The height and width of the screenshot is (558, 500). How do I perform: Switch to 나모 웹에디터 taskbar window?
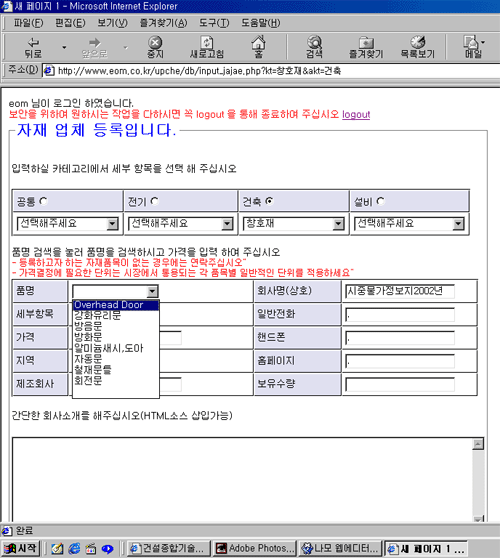(x=340, y=548)
